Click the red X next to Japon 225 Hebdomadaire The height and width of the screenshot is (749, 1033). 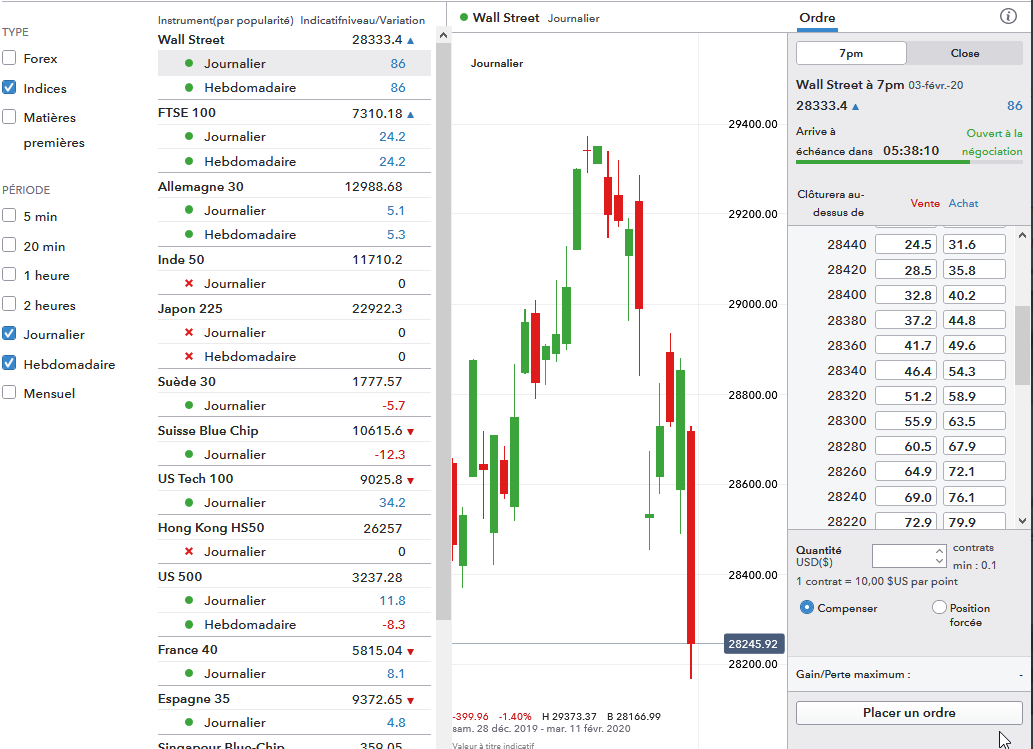(x=189, y=356)
